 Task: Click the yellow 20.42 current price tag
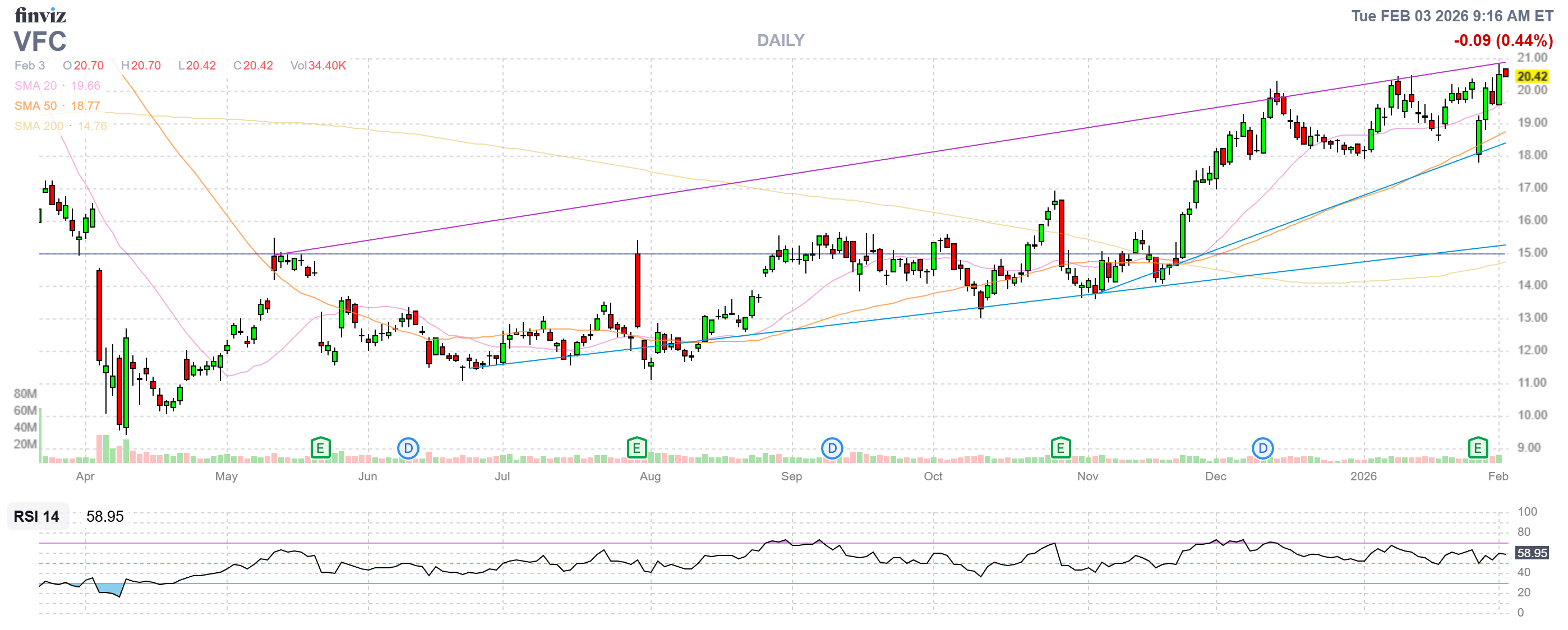[x=1532, y=76]
